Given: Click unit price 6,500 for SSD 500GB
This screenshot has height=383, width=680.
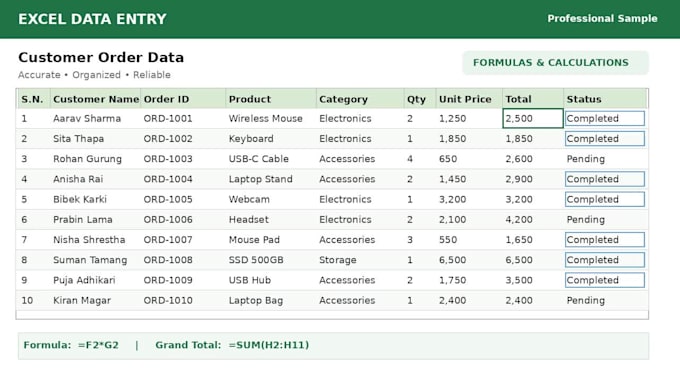Looking at the screenshot, I should (452, 260).
